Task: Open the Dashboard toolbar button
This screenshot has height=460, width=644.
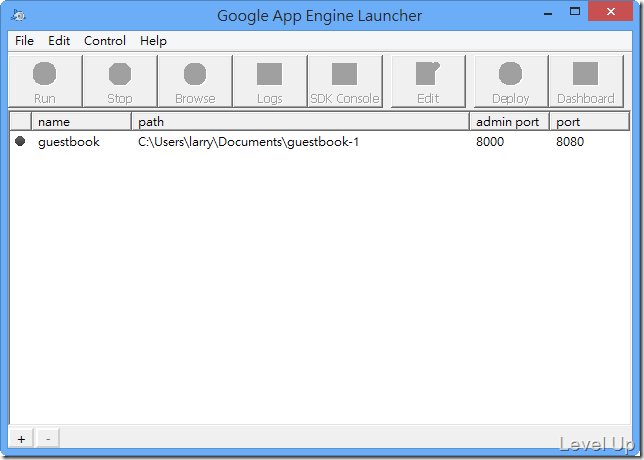Action: coord(586,81)
